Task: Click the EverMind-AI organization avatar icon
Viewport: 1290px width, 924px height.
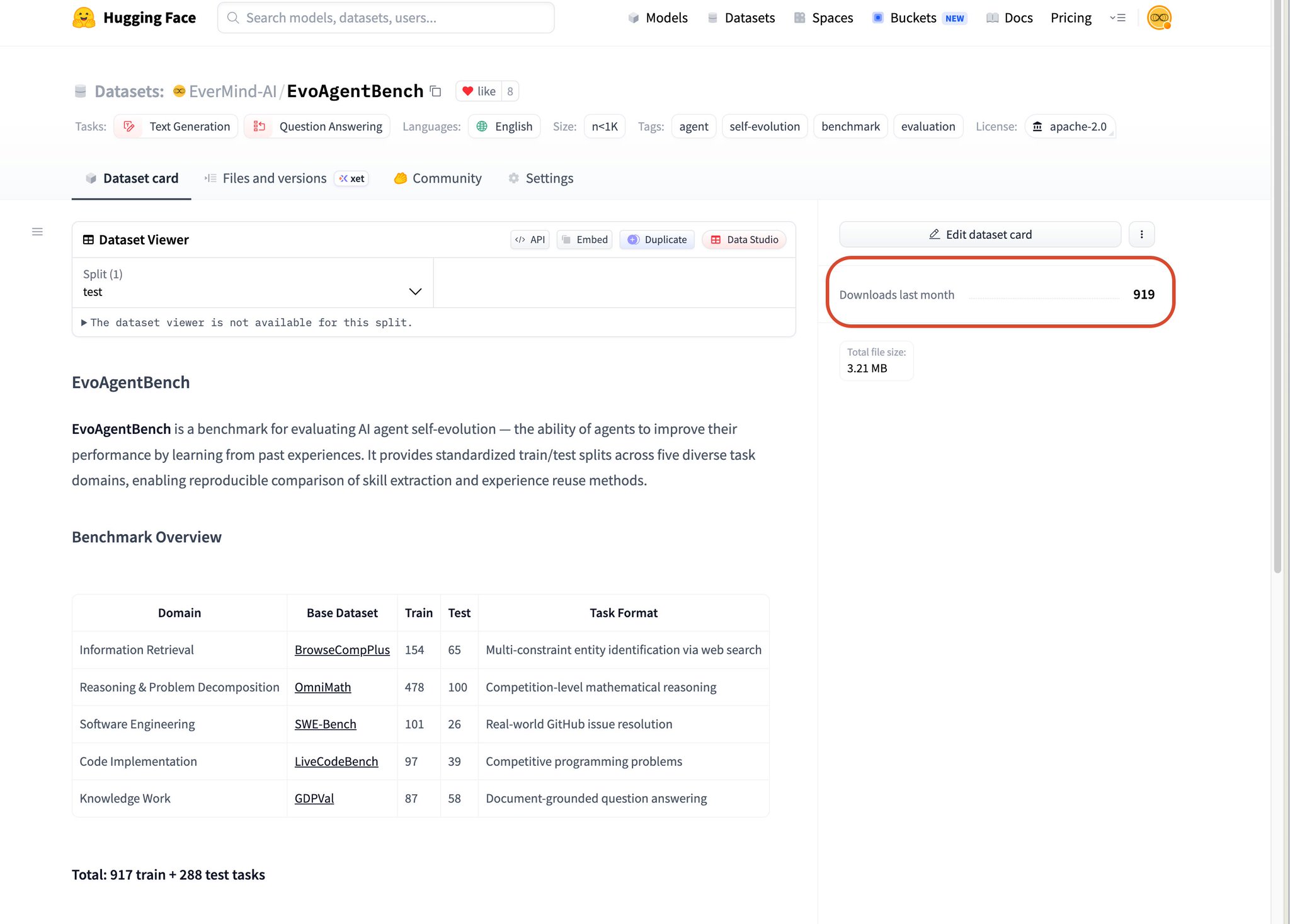Action: pos(179,91)
